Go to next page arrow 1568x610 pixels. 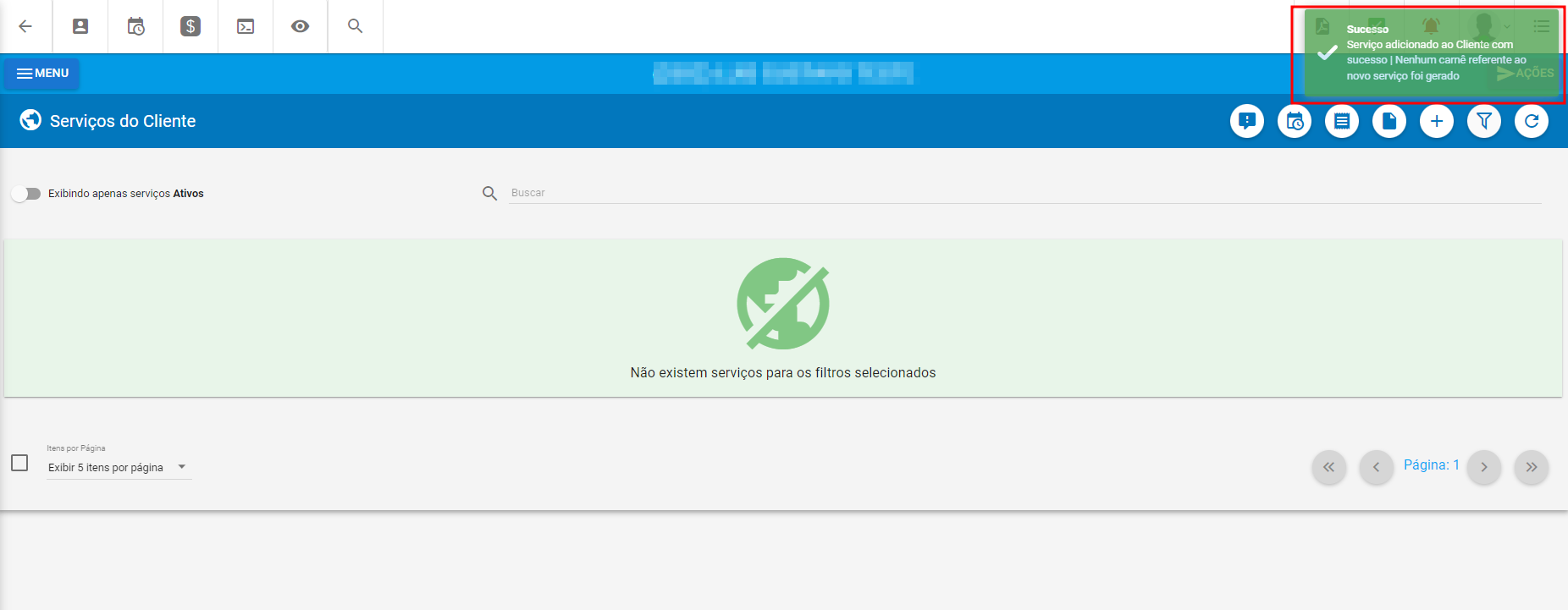pos(1484,467)
